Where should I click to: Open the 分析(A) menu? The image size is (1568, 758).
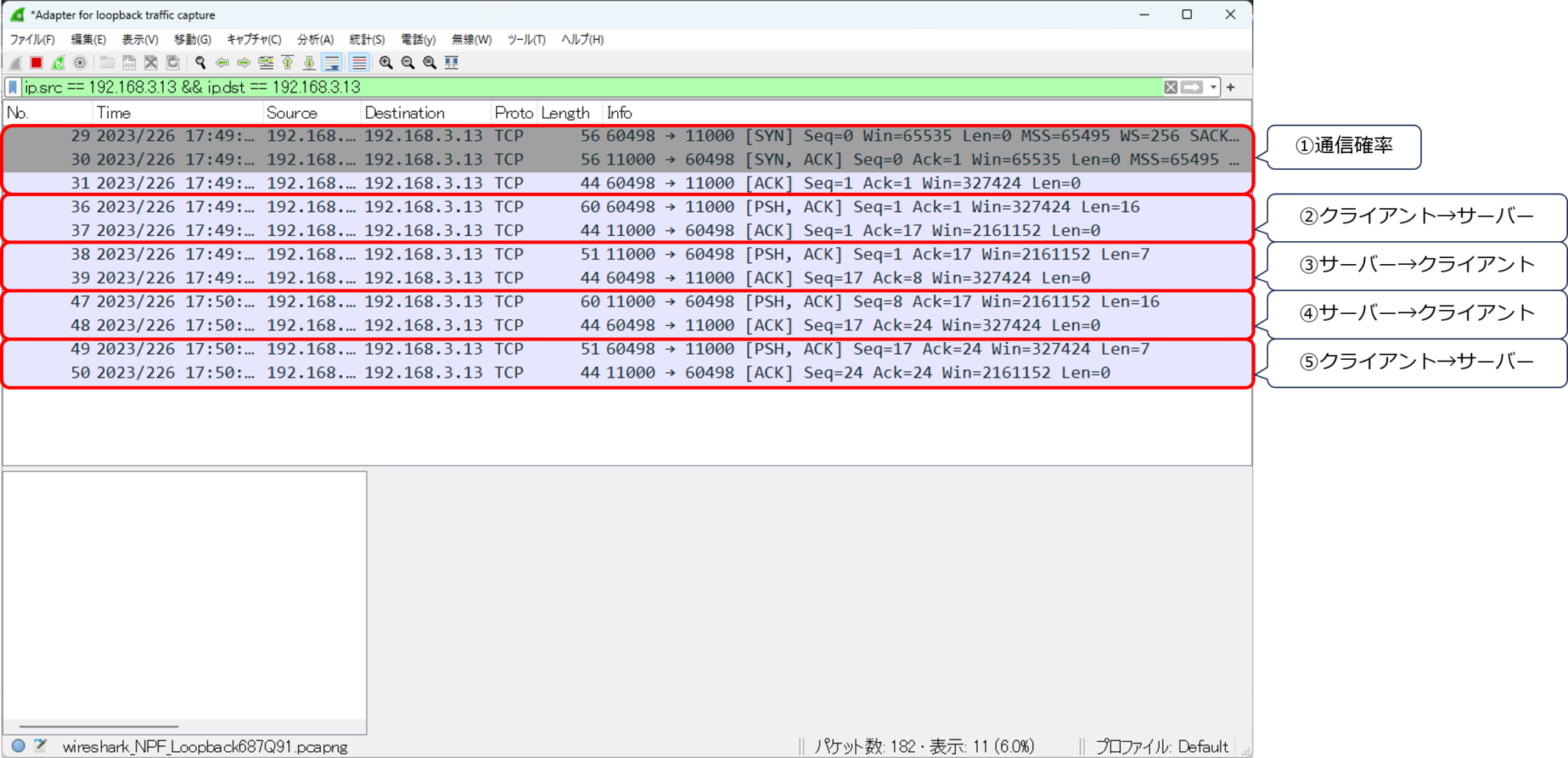[x=315, y=39]
